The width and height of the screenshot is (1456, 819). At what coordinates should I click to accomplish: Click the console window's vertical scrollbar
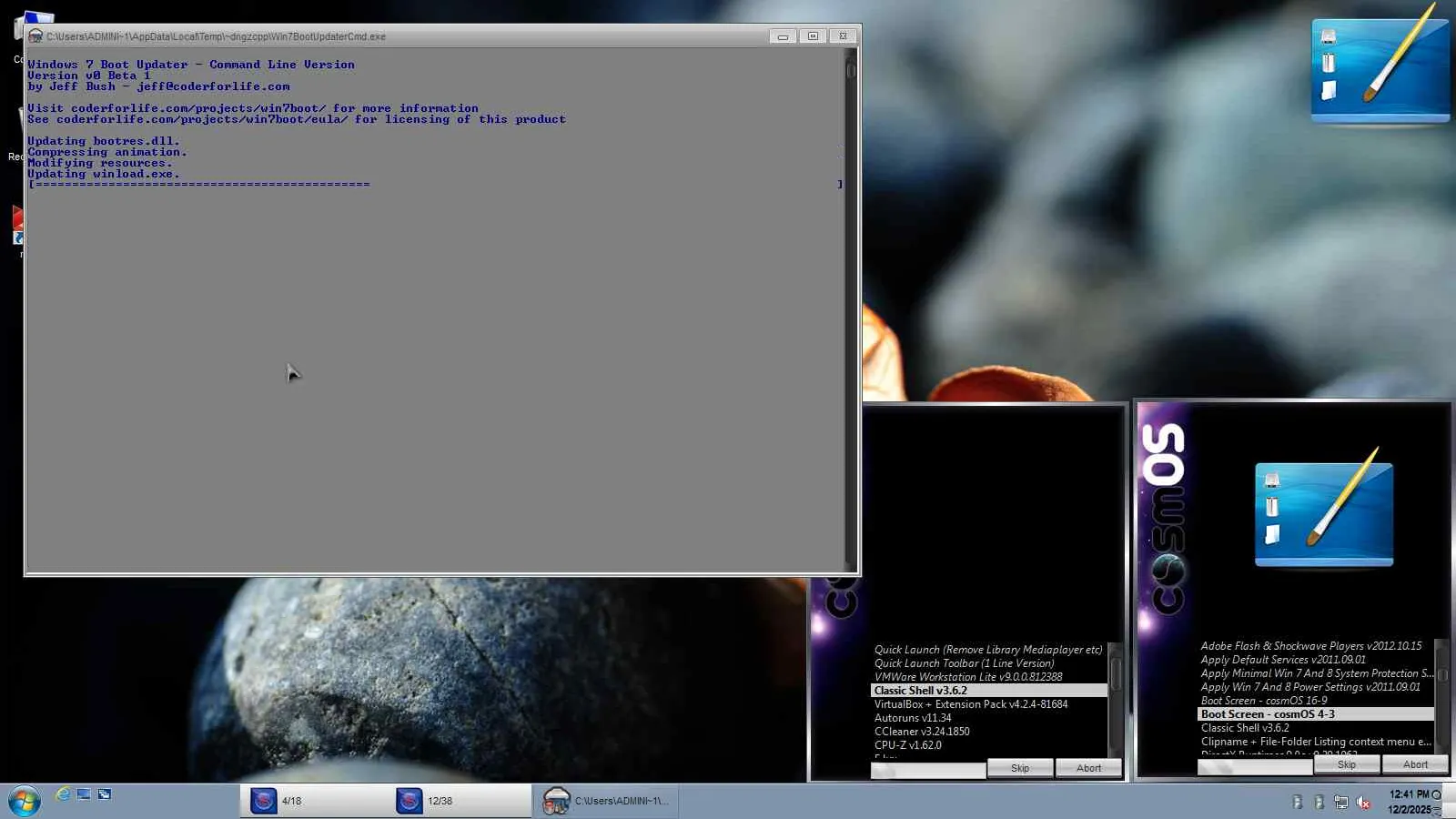[x=851, y=309]
